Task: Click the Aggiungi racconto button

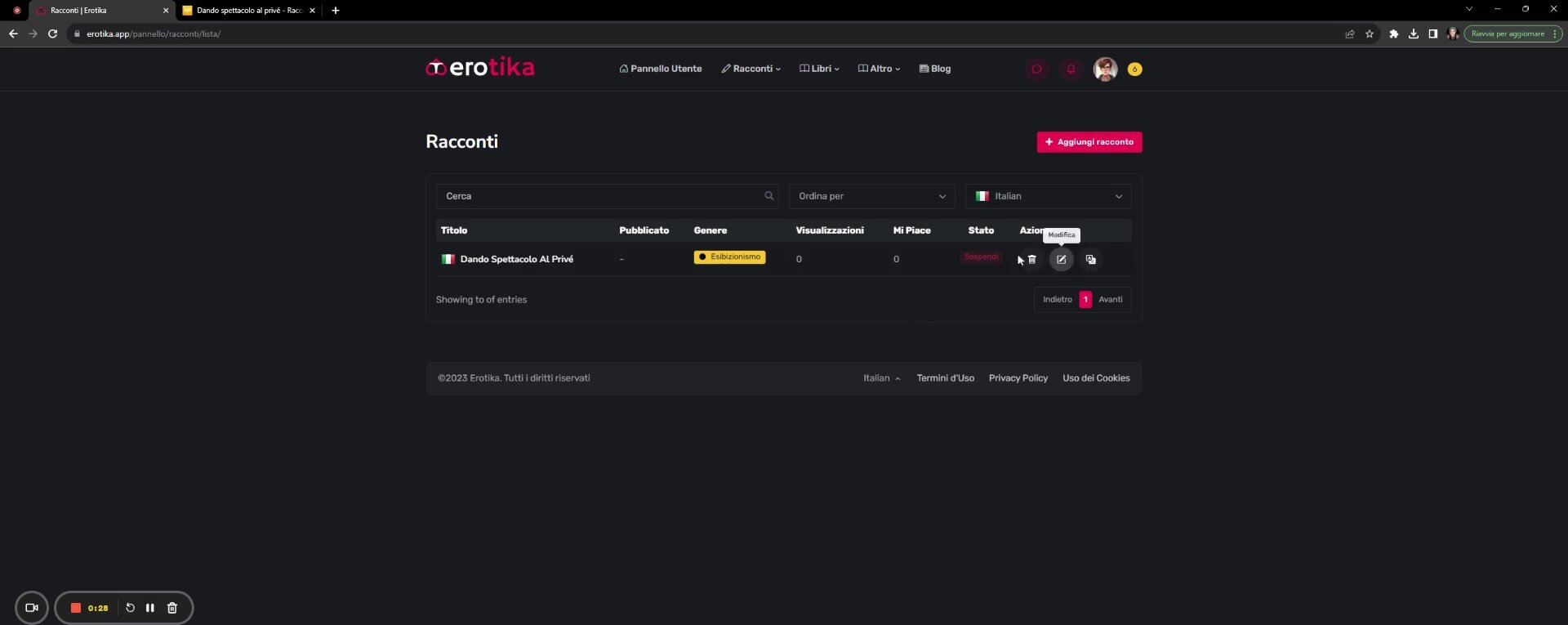Action: (x=1089, y=142)
